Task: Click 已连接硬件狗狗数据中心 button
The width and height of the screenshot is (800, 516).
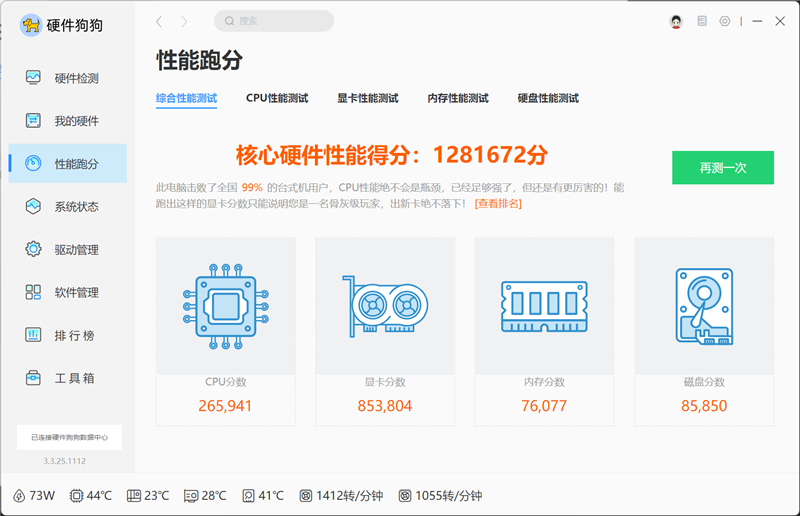Action: pos(69,437)
